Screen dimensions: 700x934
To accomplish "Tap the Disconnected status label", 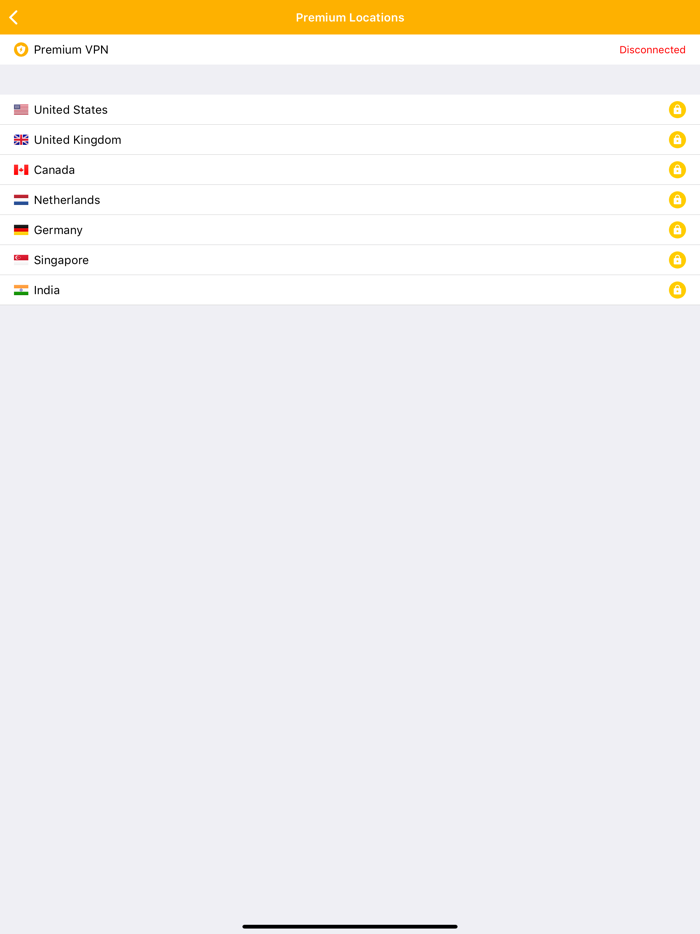I will (x=652, y=49).
